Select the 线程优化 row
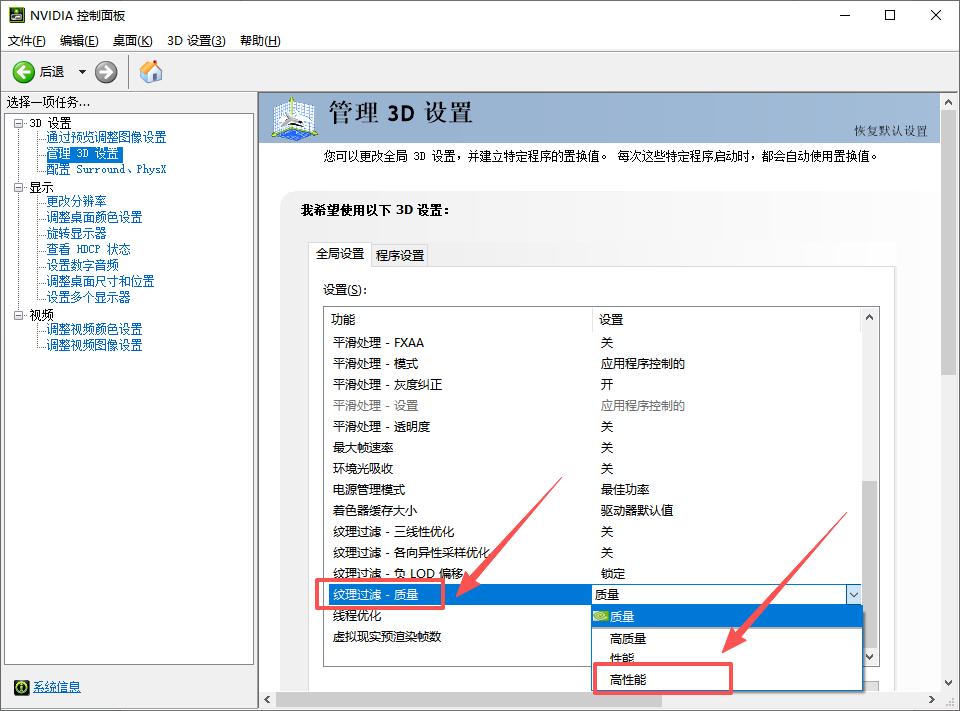This screenshot has width=960, height=711. pos(458,615)
